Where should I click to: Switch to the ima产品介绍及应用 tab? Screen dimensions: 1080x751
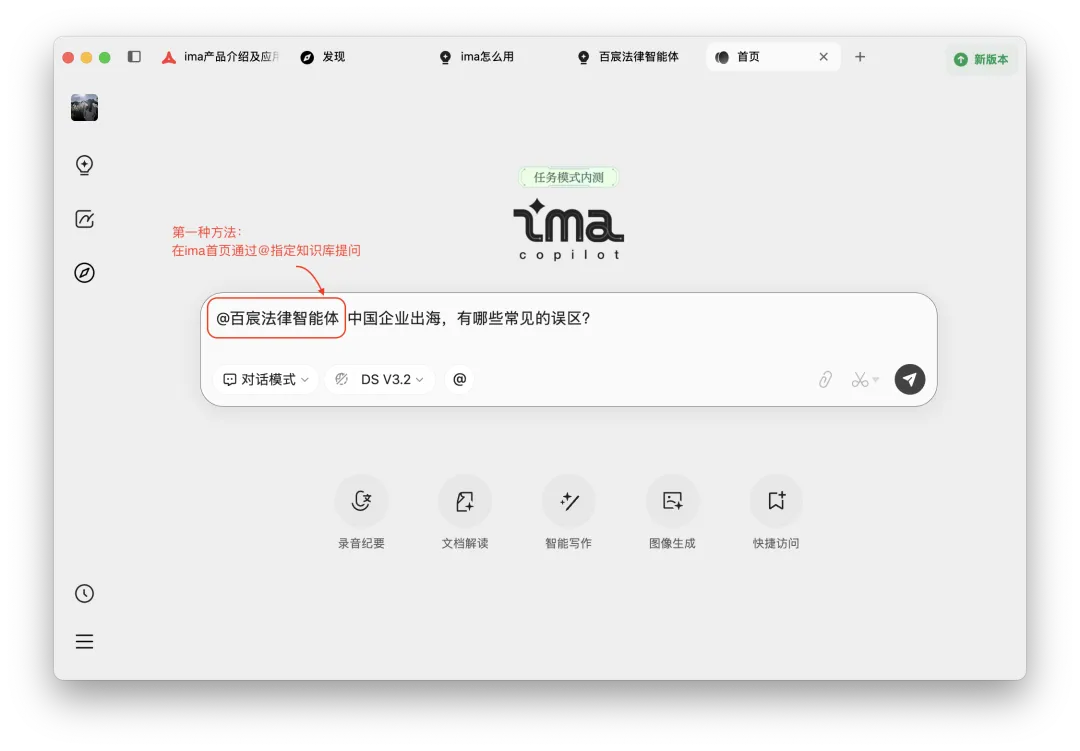point(220,56)
